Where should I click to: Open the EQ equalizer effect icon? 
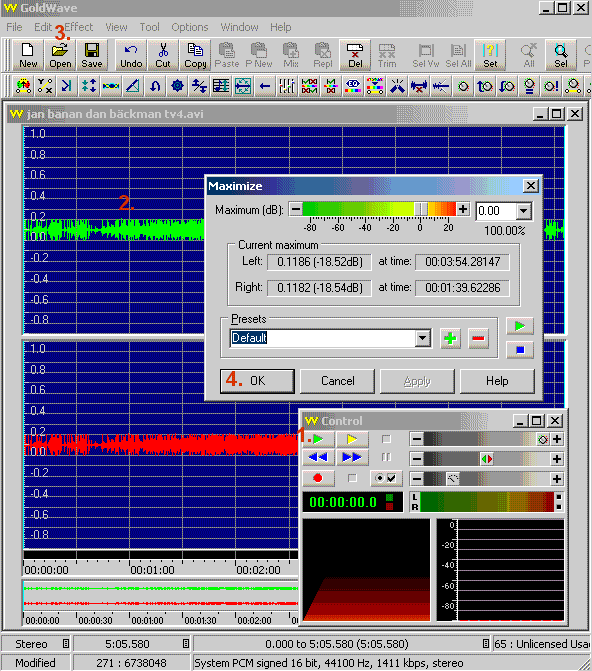pos(353,86)
